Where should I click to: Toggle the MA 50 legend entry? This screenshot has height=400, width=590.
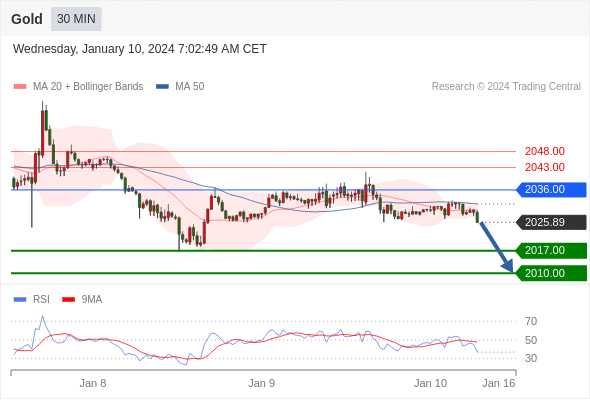pyautogui.click(x=180, y=87)
